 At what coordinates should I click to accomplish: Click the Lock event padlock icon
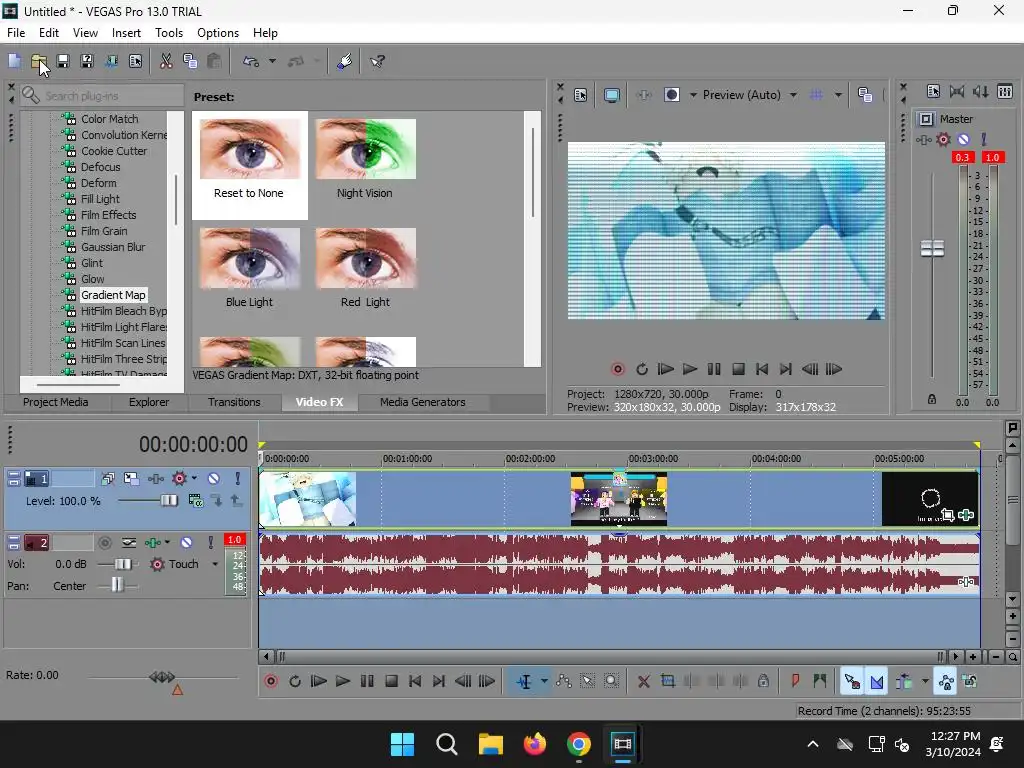[763, 682]
